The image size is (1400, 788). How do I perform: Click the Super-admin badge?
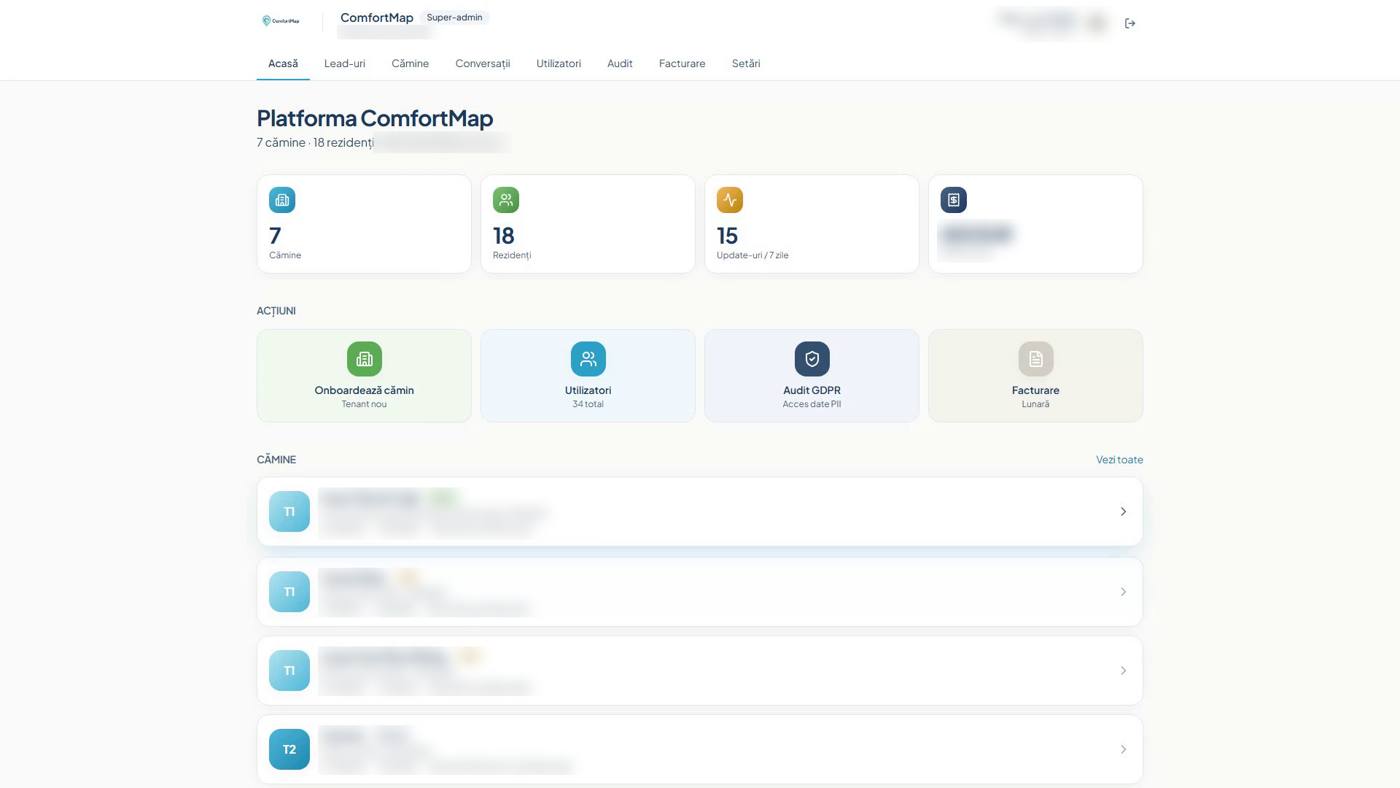454,17
